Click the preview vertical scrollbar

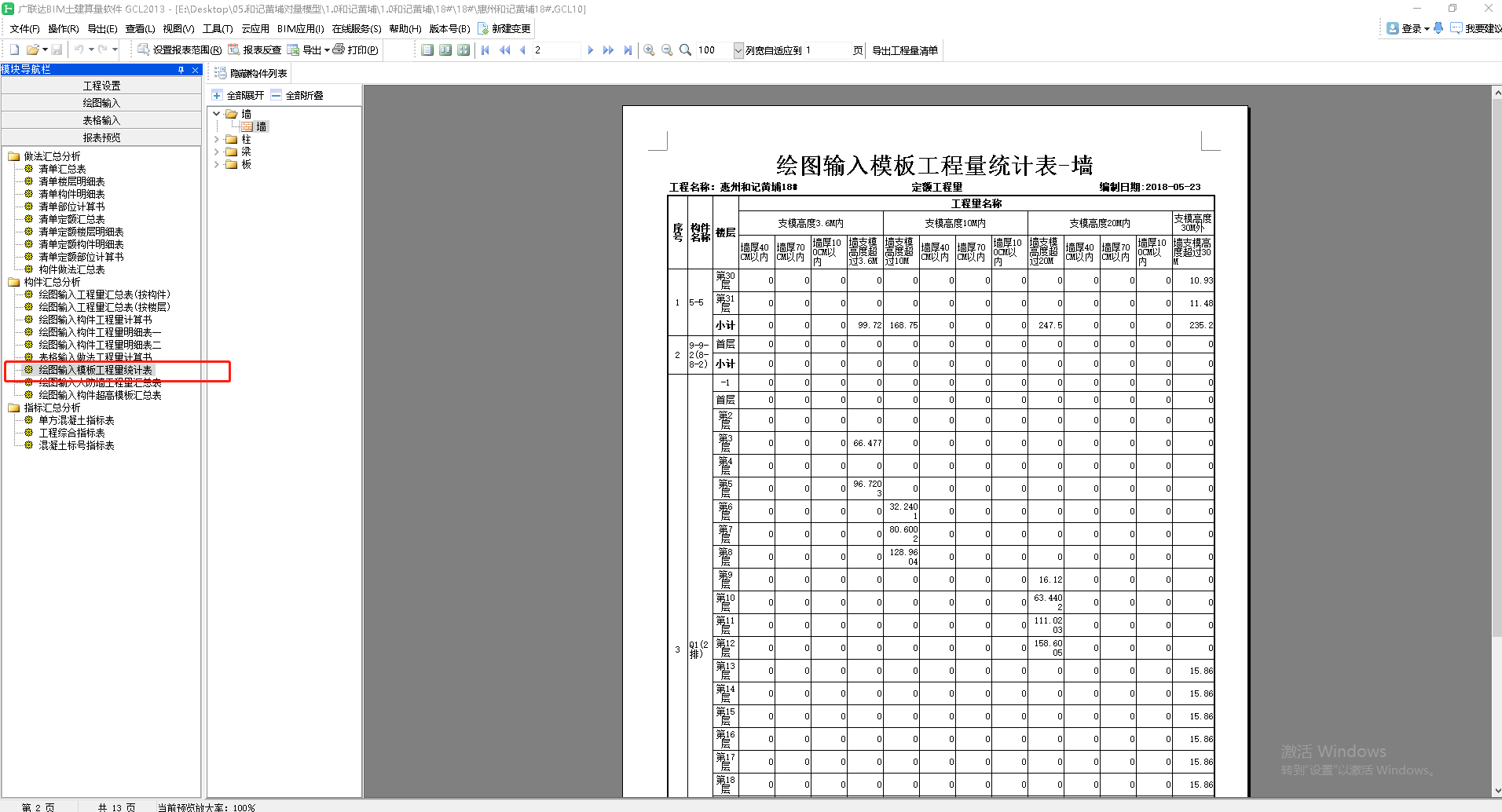tap(1497, 441)
